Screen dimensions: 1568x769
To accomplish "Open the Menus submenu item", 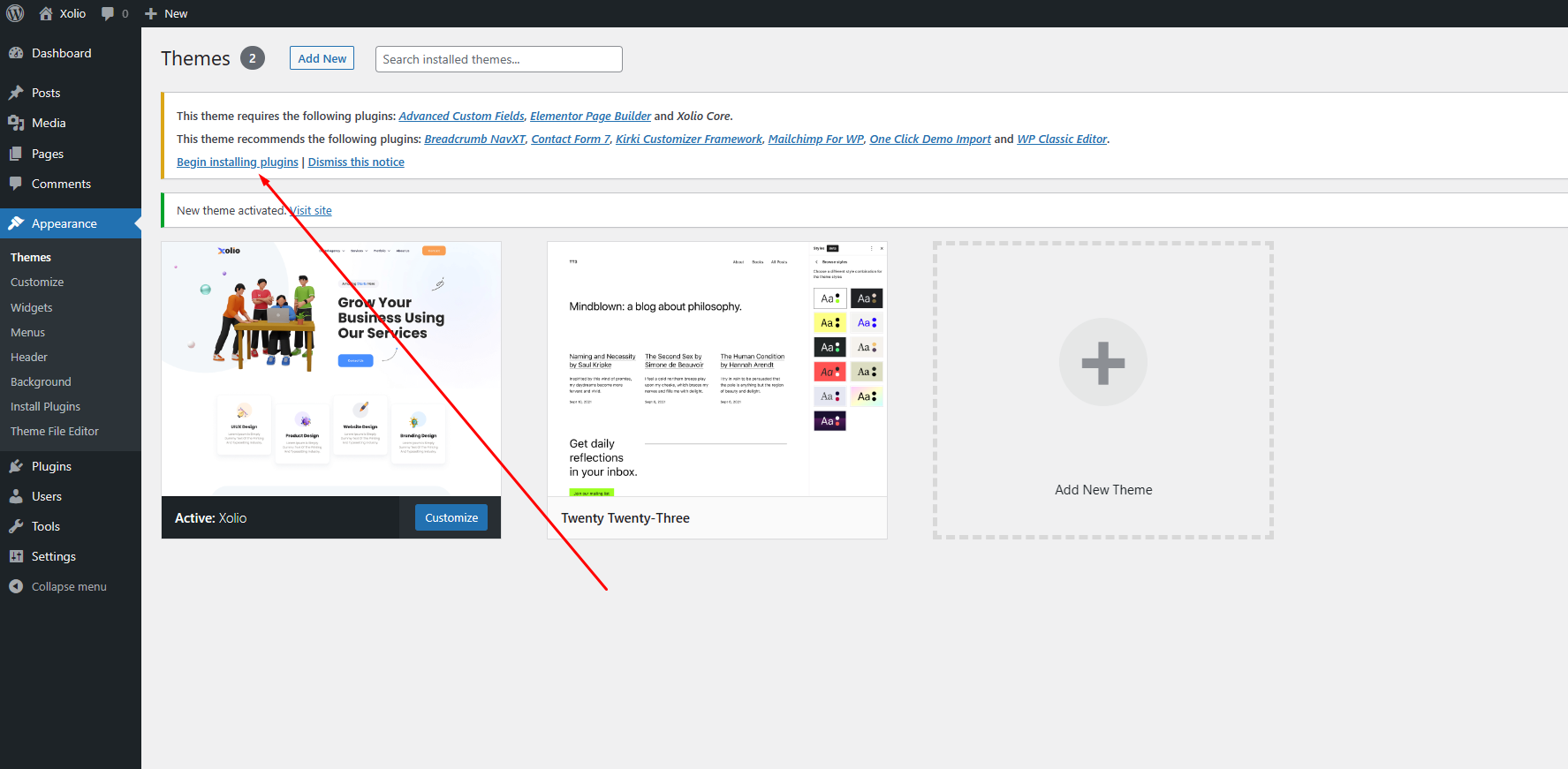I will click(x=27, y=332).
